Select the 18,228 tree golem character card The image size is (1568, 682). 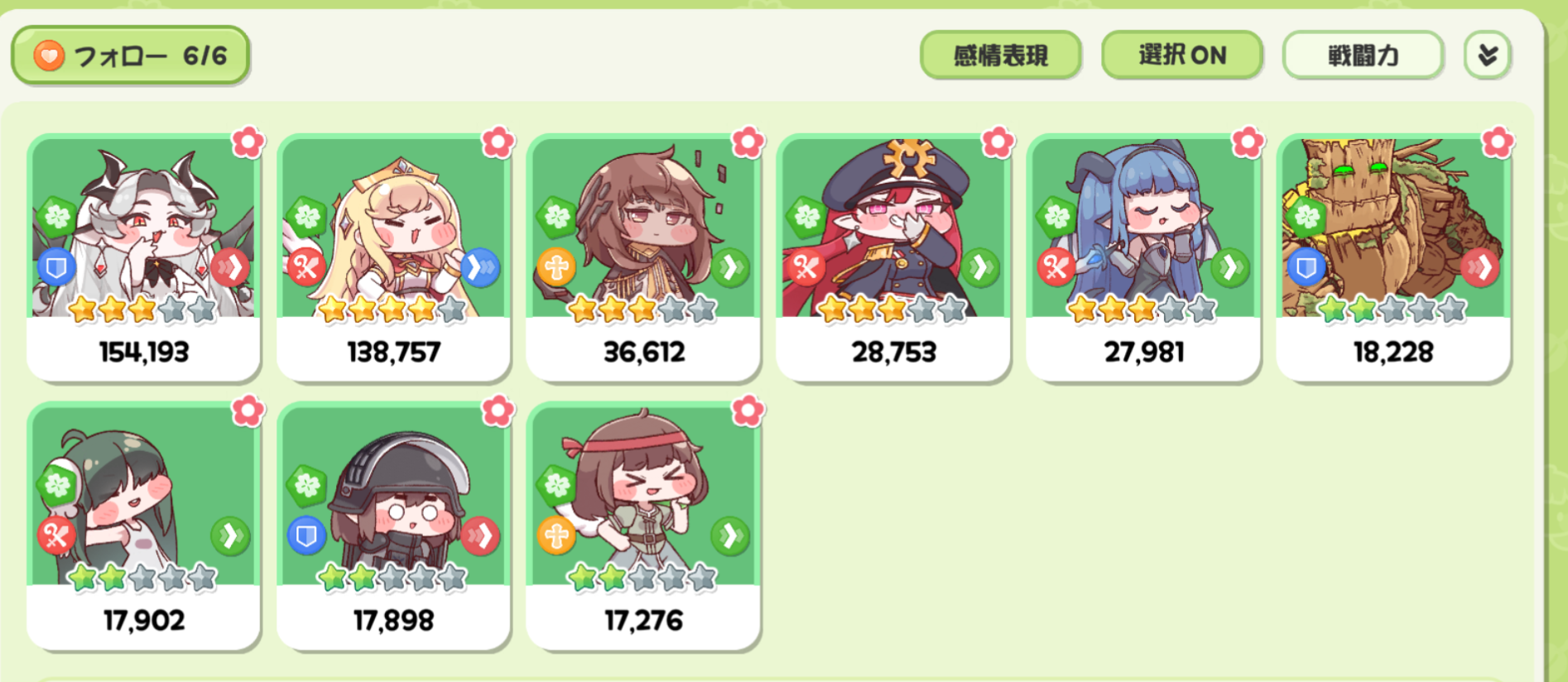click(x=1393, y=258)
